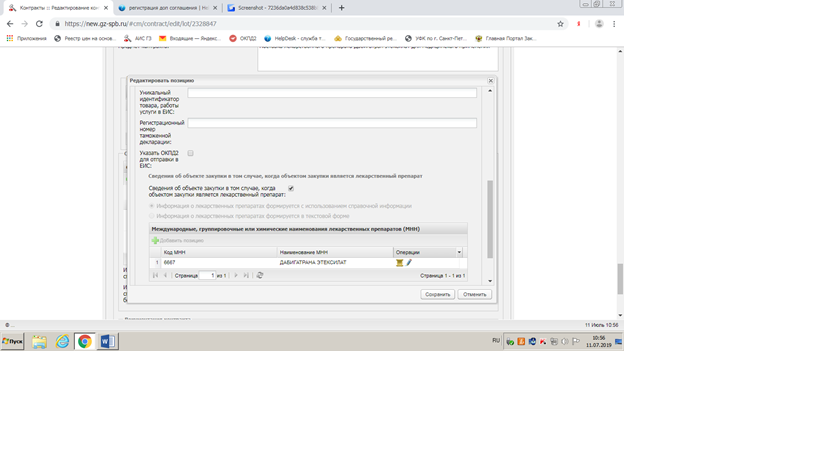Viewport: 819px width, 460px height.
Task: Click the Наименование МНН column header
Action: click(335, 252)
